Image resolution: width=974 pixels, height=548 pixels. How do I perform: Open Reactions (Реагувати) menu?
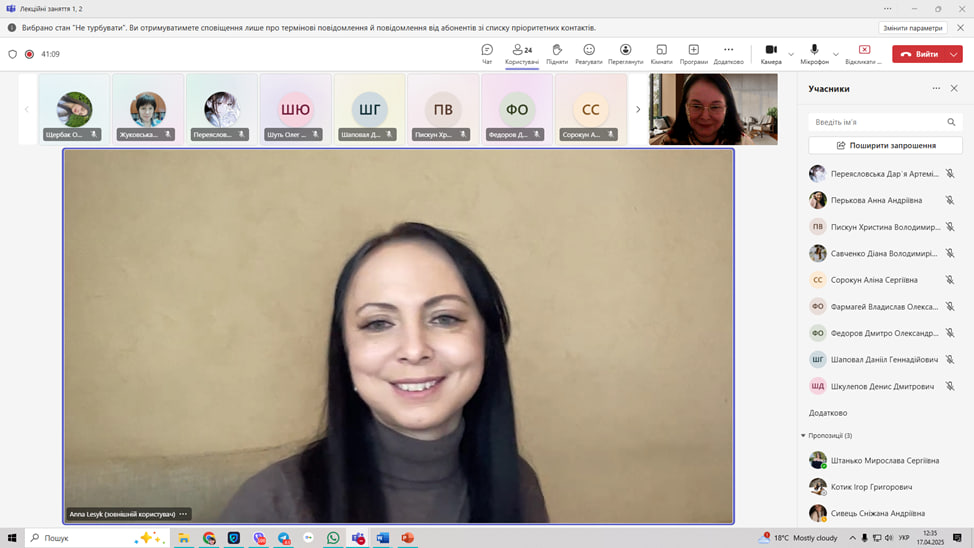pyautogui.click(x=588, y=53)
